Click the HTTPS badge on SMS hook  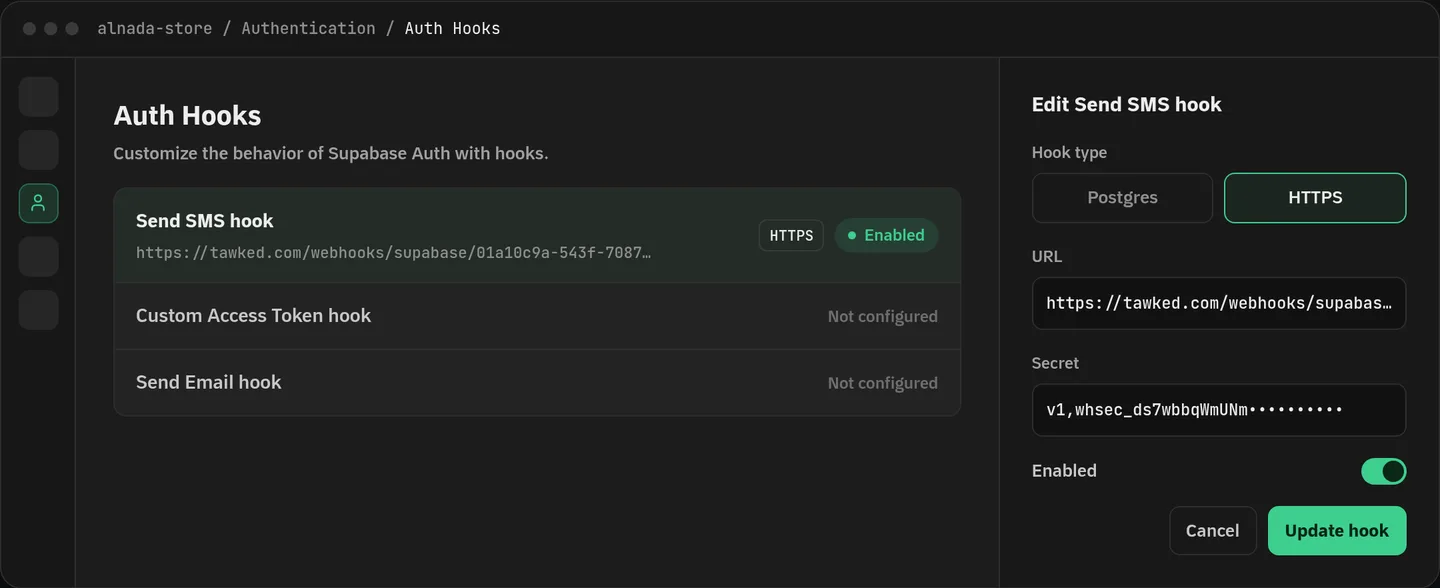(791, 235)
